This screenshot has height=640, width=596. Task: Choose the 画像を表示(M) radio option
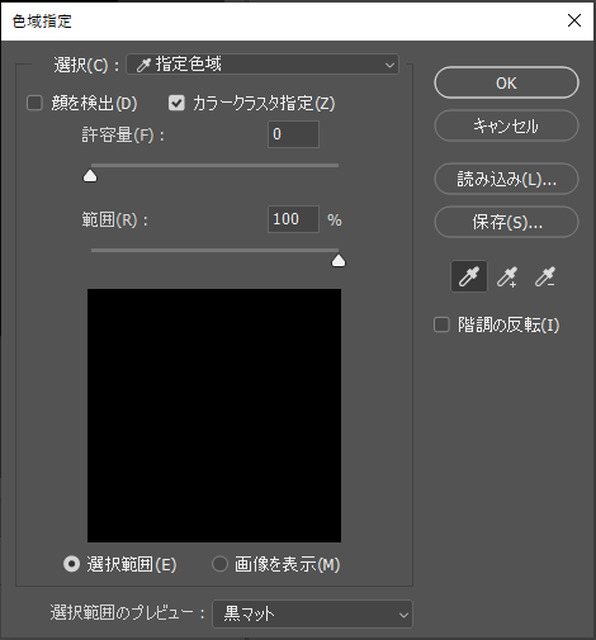220,564
